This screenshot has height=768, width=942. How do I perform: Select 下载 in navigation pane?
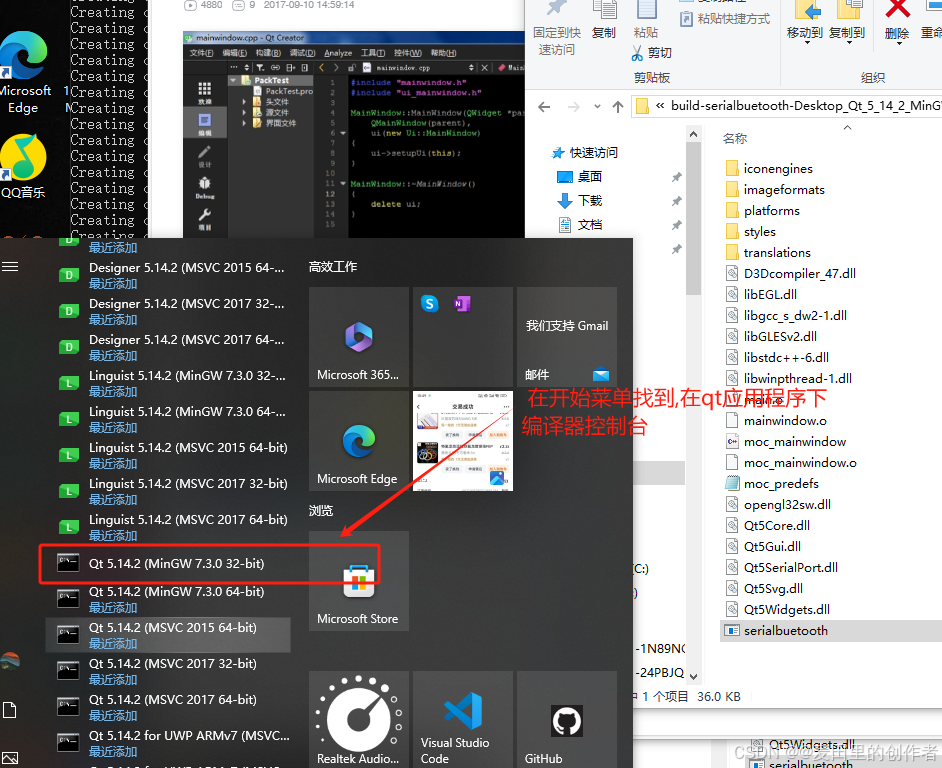(x=580, y=201)
